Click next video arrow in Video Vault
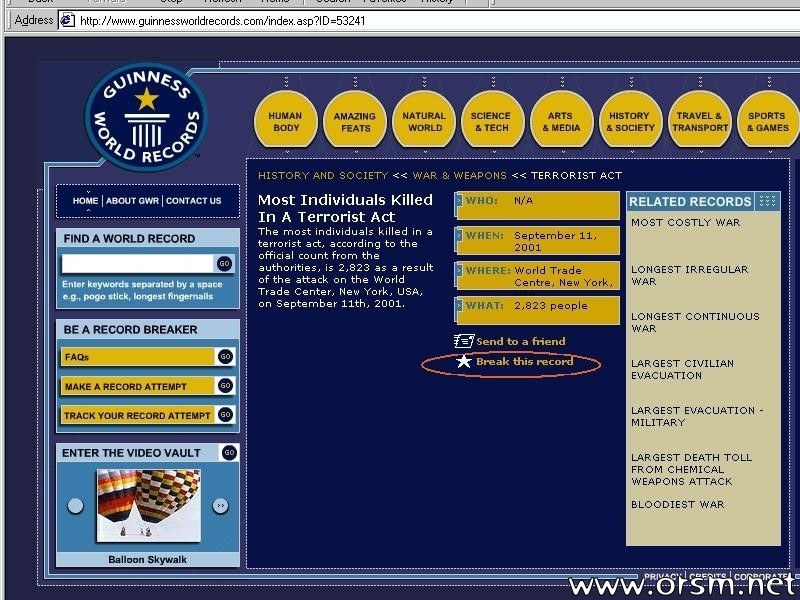The height and width of the screenshot is (600, 800). (x=220, y=506)
